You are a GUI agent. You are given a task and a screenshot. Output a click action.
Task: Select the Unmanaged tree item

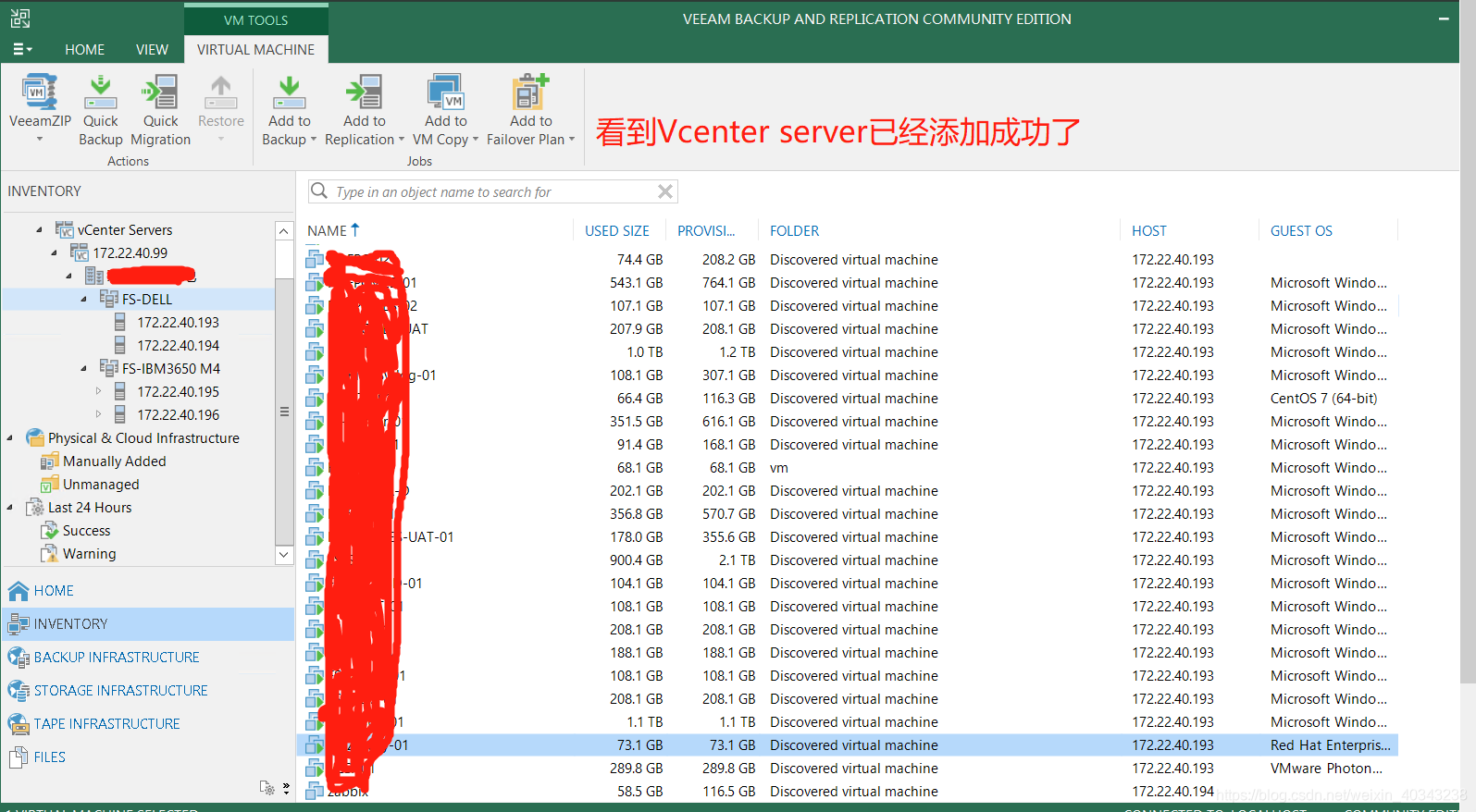(x=101, y=484)
